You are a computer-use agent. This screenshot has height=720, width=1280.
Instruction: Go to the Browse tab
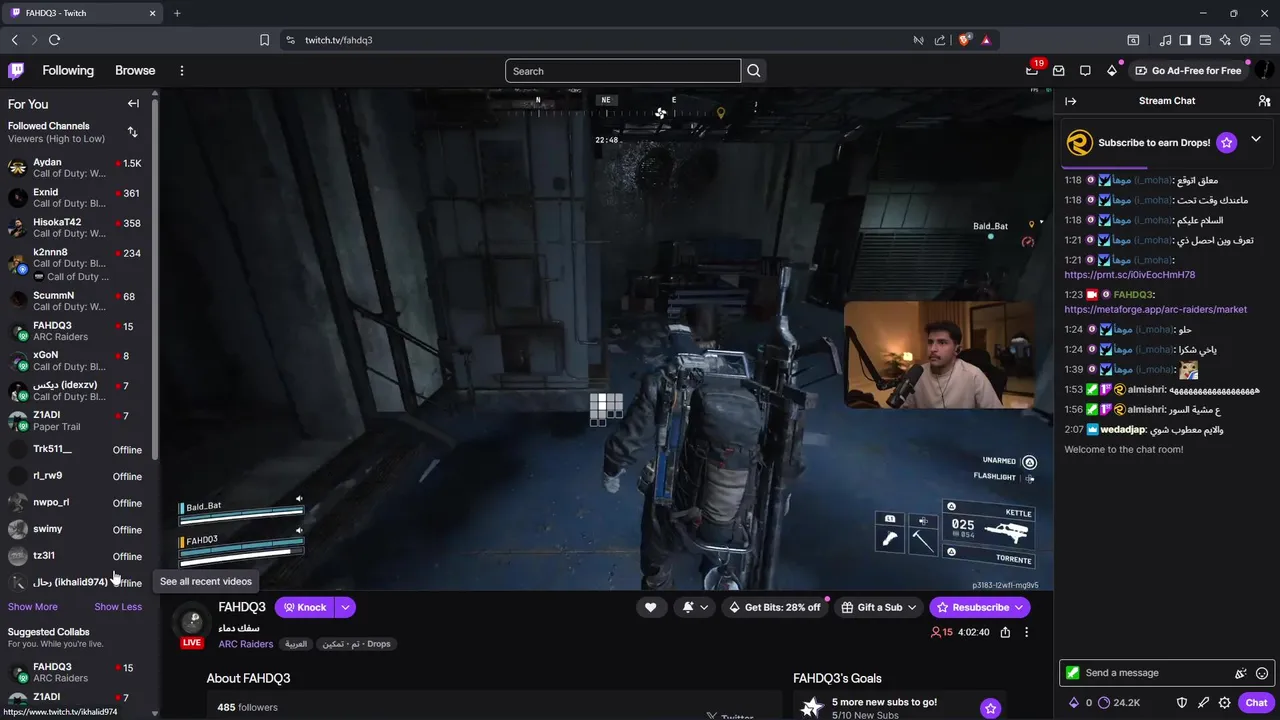135,71
